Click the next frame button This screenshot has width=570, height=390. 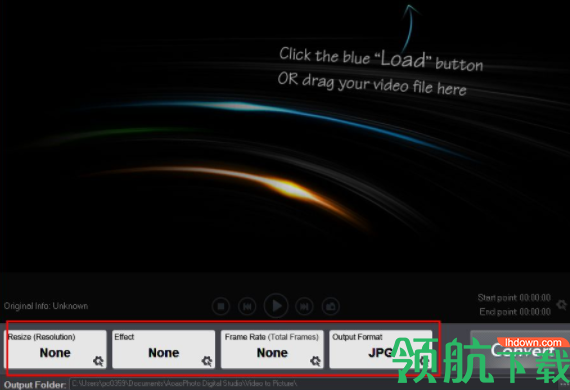(304, 306)
